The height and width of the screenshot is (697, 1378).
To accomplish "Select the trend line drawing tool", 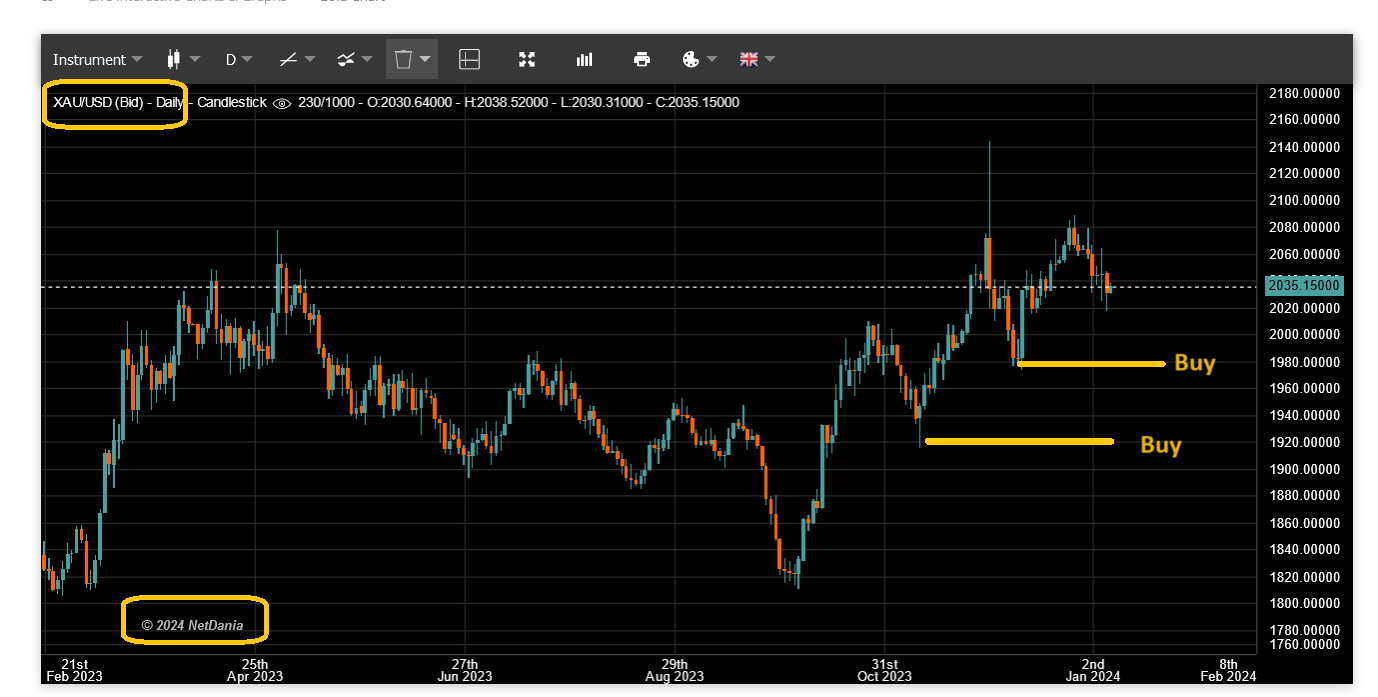I will point(288,60).
